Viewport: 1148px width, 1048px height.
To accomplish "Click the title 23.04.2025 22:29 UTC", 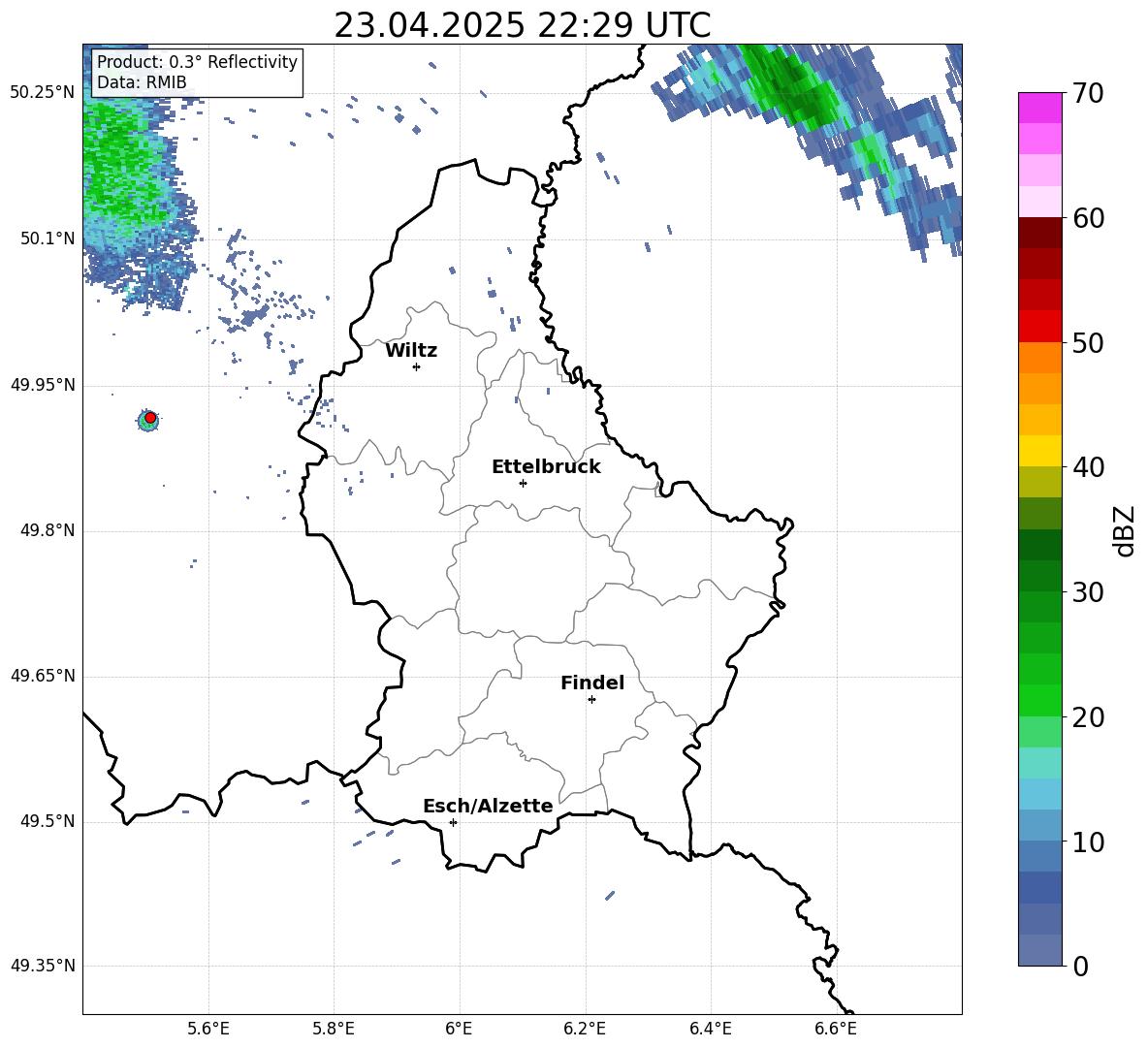I will pyautogui.click(x=522, y=25).
